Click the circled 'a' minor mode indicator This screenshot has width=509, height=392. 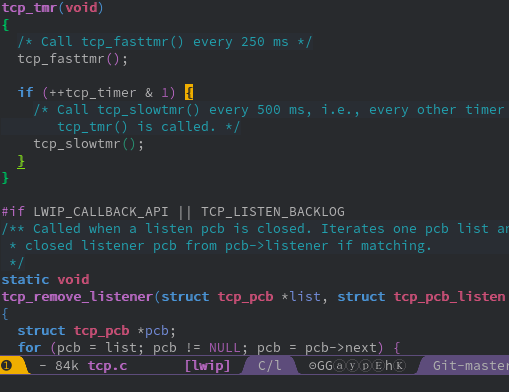[x=339, y=366]
